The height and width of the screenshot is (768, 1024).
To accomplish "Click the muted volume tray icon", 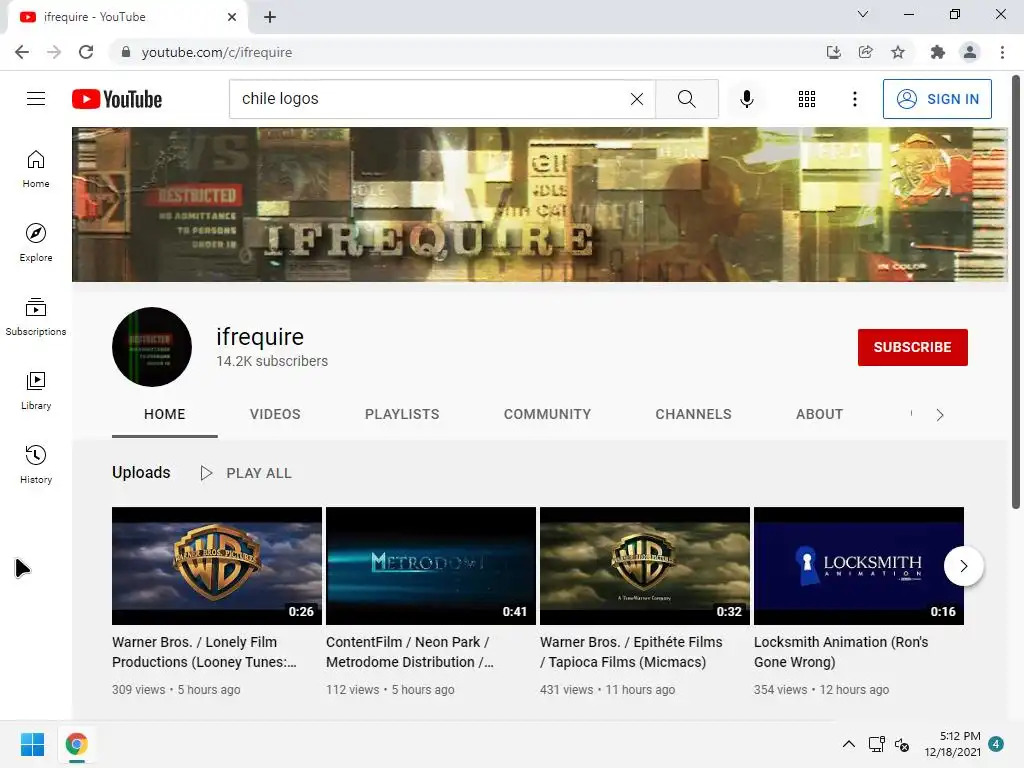I will pyautogui.click(x=902, y=744).
